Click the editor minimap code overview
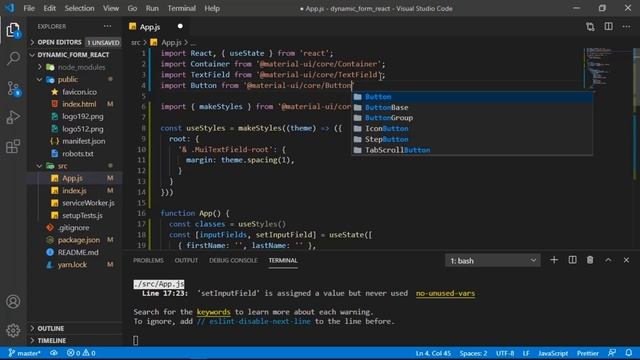 click(x=607, y=67)
